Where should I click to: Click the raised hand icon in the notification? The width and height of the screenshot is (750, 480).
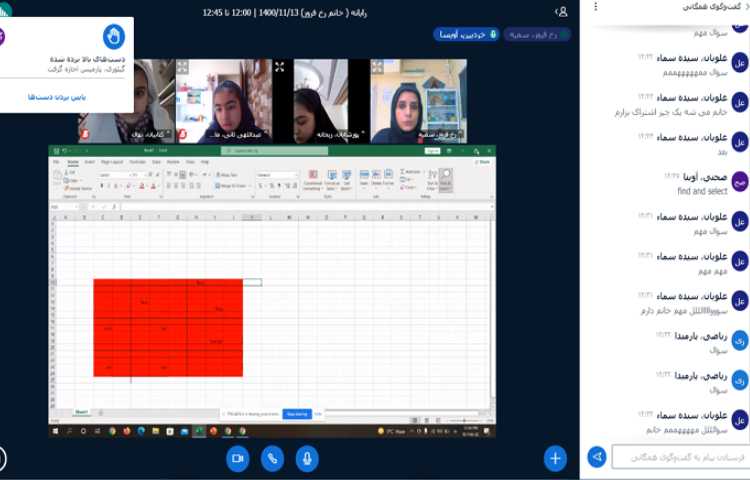click(x=115, y=36)
